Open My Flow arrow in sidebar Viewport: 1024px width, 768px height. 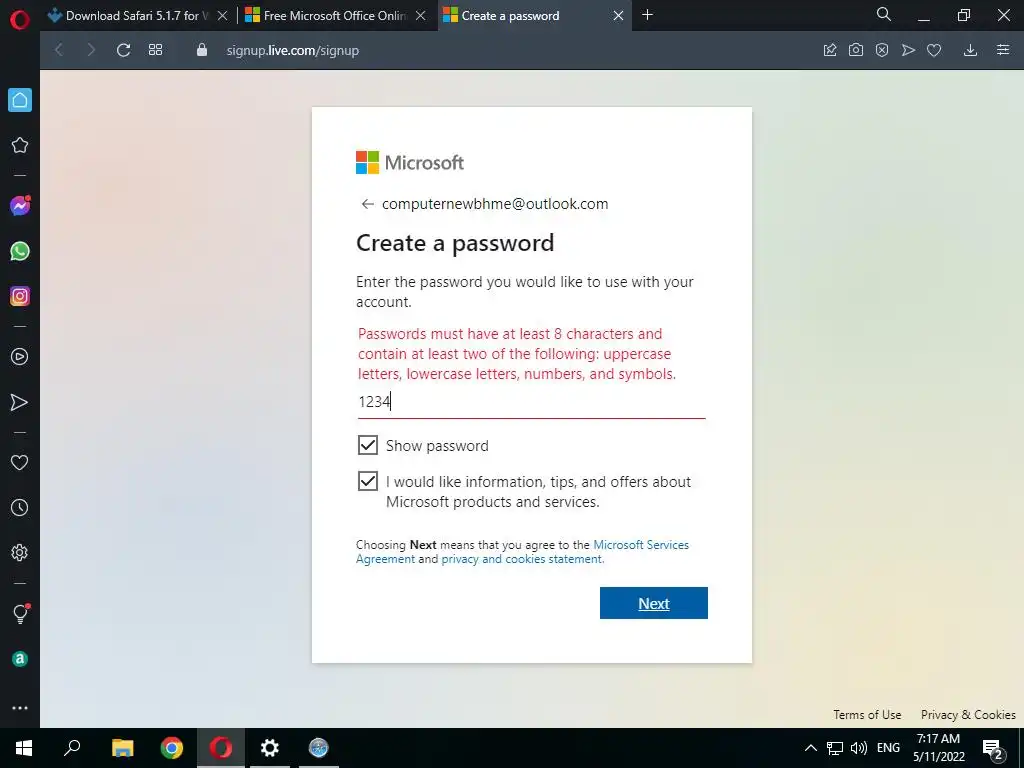(20, 402)
